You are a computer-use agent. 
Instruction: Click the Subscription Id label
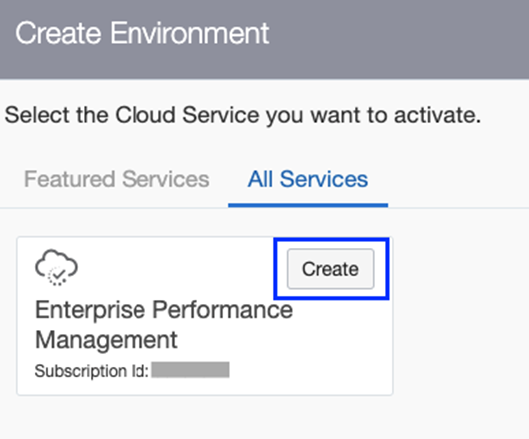(91, 371)
